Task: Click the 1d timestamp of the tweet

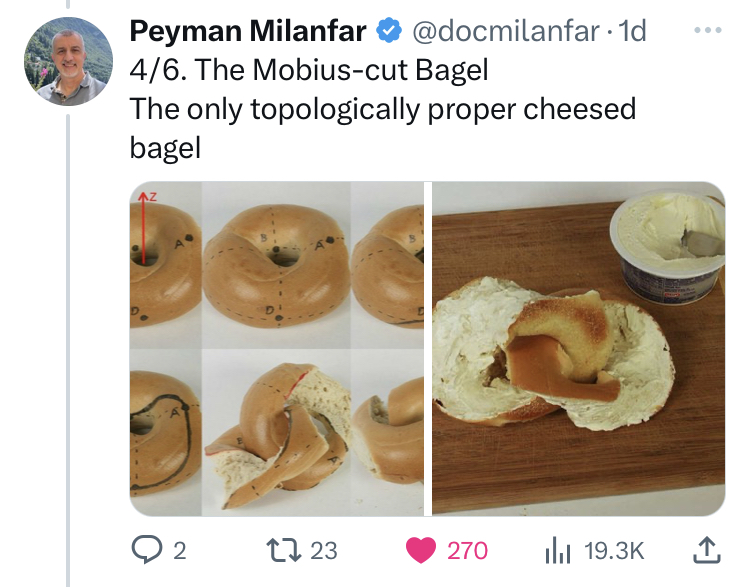Action: (x=633, y=32)
